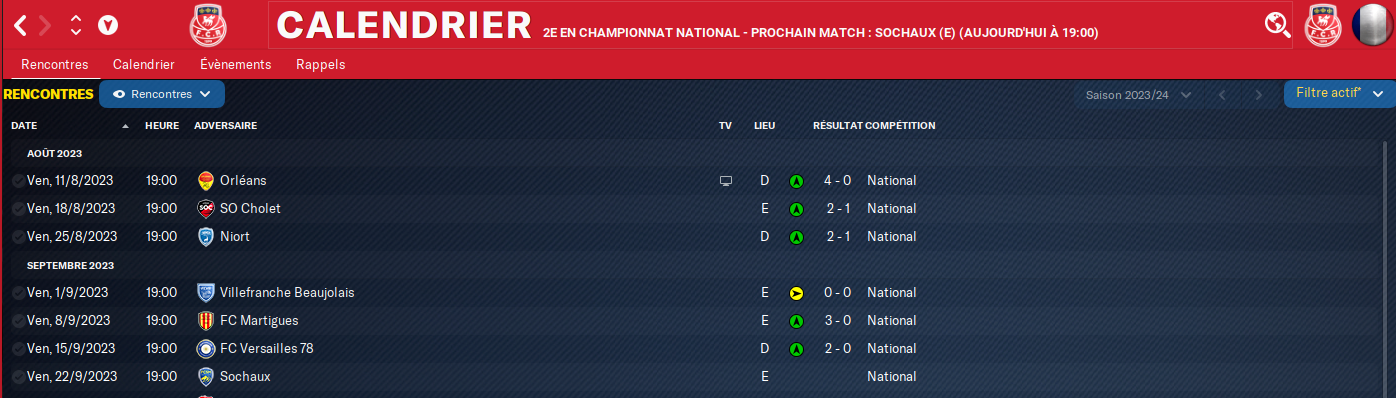Image resolution: width=1396 pixels, height=398 pixels.
Task: Click the yellow draw result icon for Villefranche
Action: (x=796, y=293)
